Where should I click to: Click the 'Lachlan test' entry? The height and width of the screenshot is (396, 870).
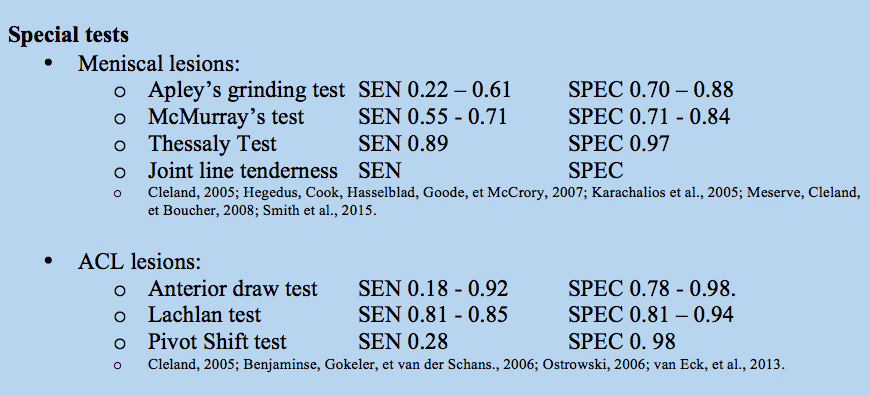tap(204, 316)
